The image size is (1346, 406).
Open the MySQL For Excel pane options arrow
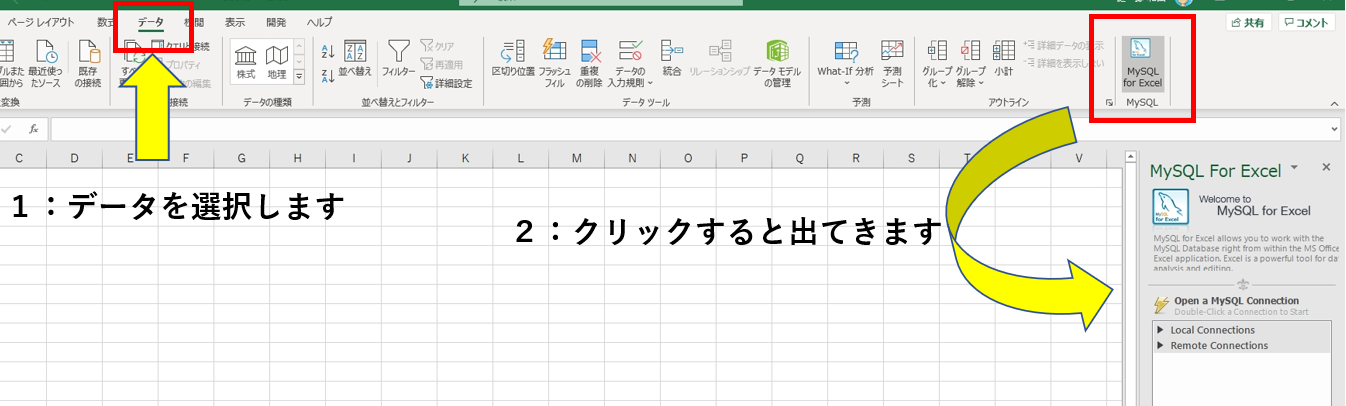pyautogui.click(x=1294, y=167)
